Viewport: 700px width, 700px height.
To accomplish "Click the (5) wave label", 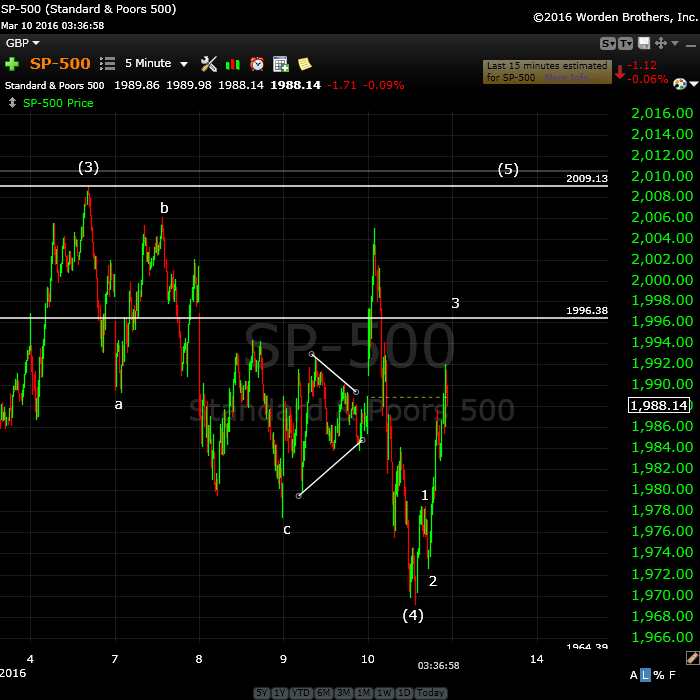I will (508, 170).
